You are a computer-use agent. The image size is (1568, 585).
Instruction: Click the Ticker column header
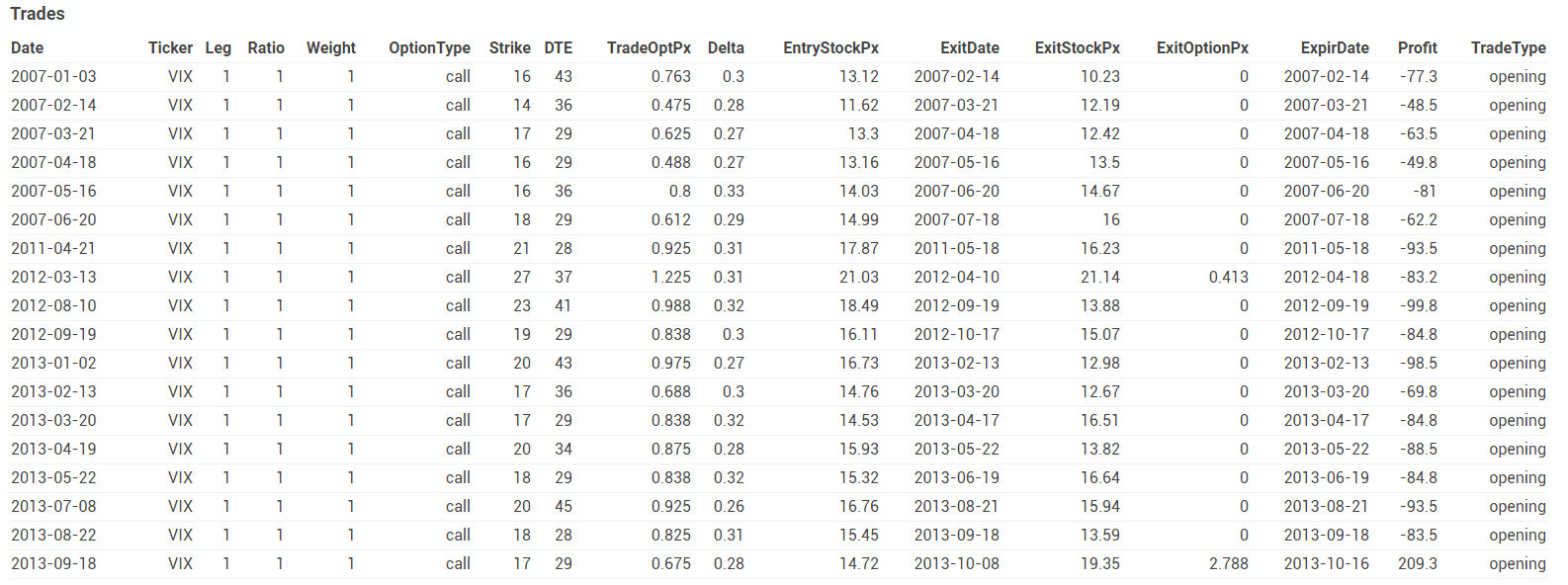[x=170, y=47]
